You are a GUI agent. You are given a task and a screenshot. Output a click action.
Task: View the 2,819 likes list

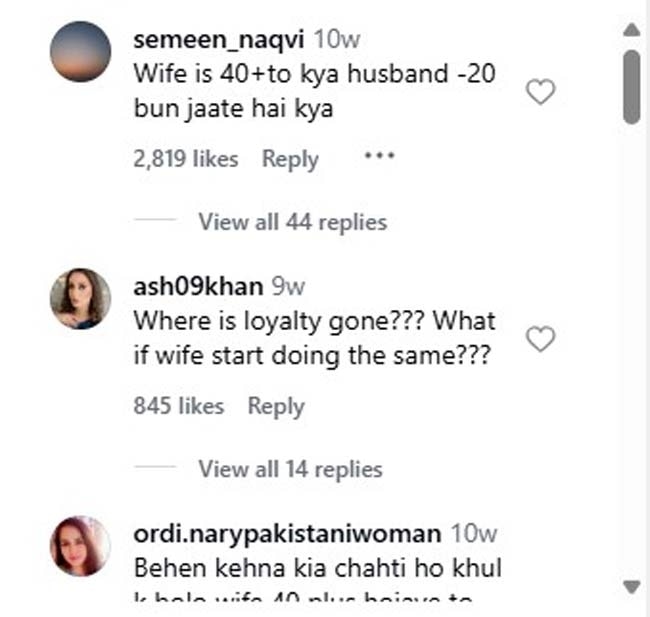coord(186,159)
